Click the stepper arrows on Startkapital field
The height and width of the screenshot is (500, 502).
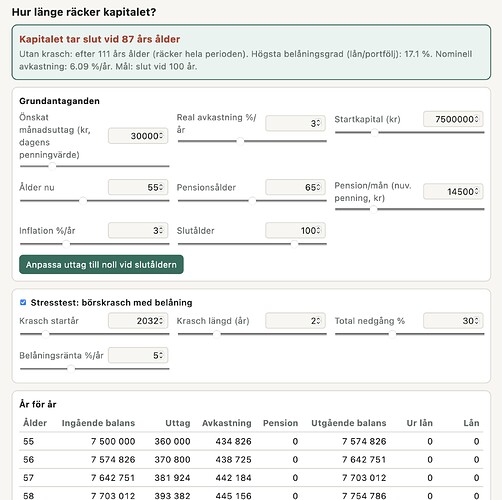tap(476, 119)
